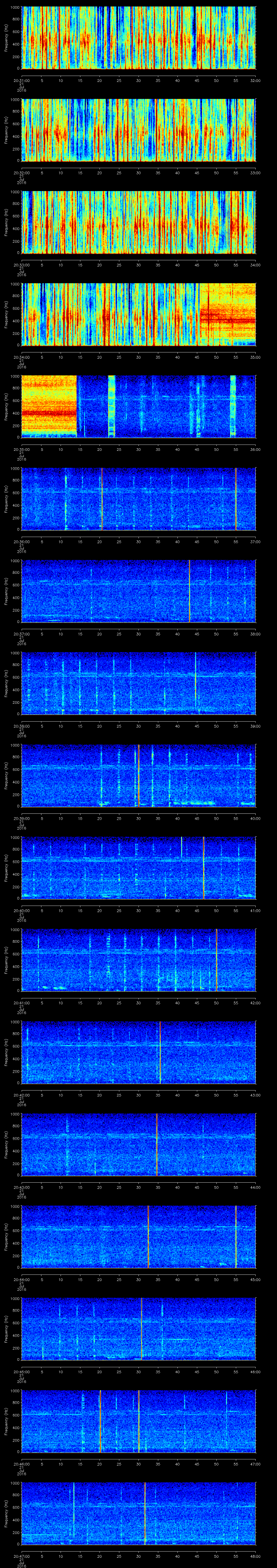The image size is (277, 1568).
Task: Click the spectrogram panel starting at 20:36:00
Action: coord(139,499)
